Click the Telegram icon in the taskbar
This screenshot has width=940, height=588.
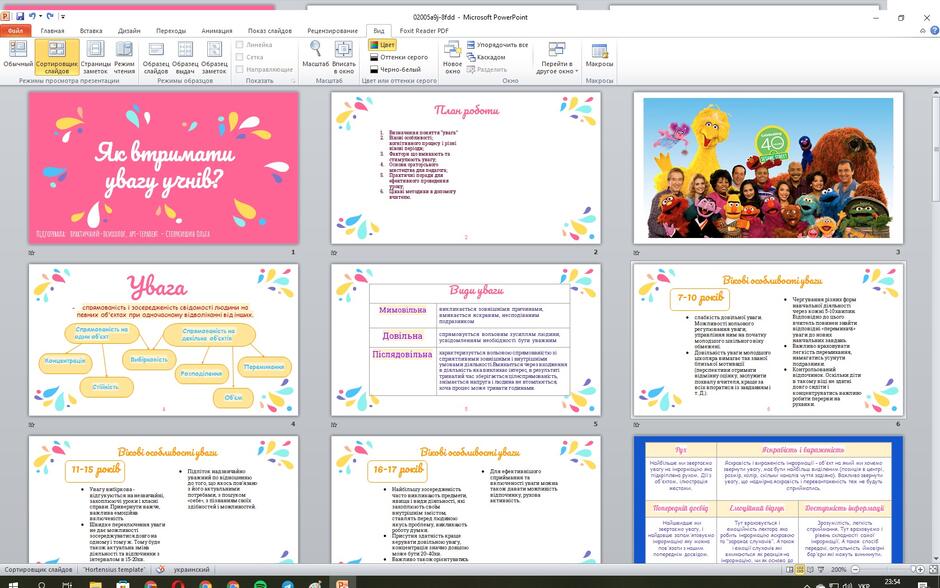coord(288,584)
